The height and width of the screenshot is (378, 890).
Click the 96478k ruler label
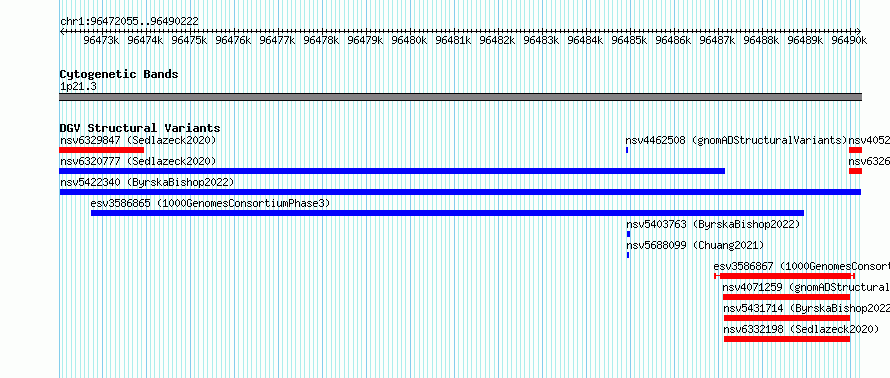point(321,40)
